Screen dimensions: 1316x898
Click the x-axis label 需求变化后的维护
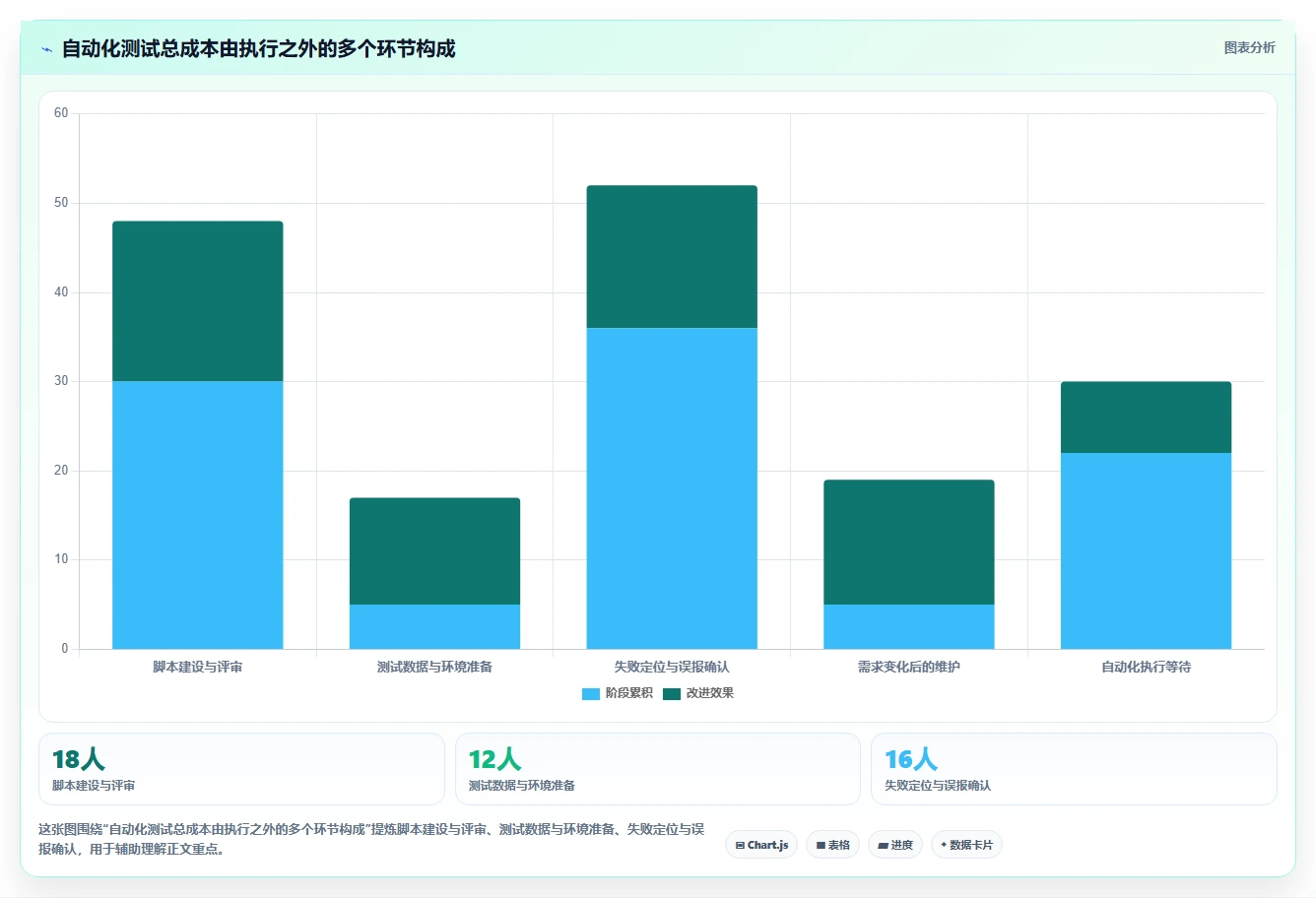909,667
